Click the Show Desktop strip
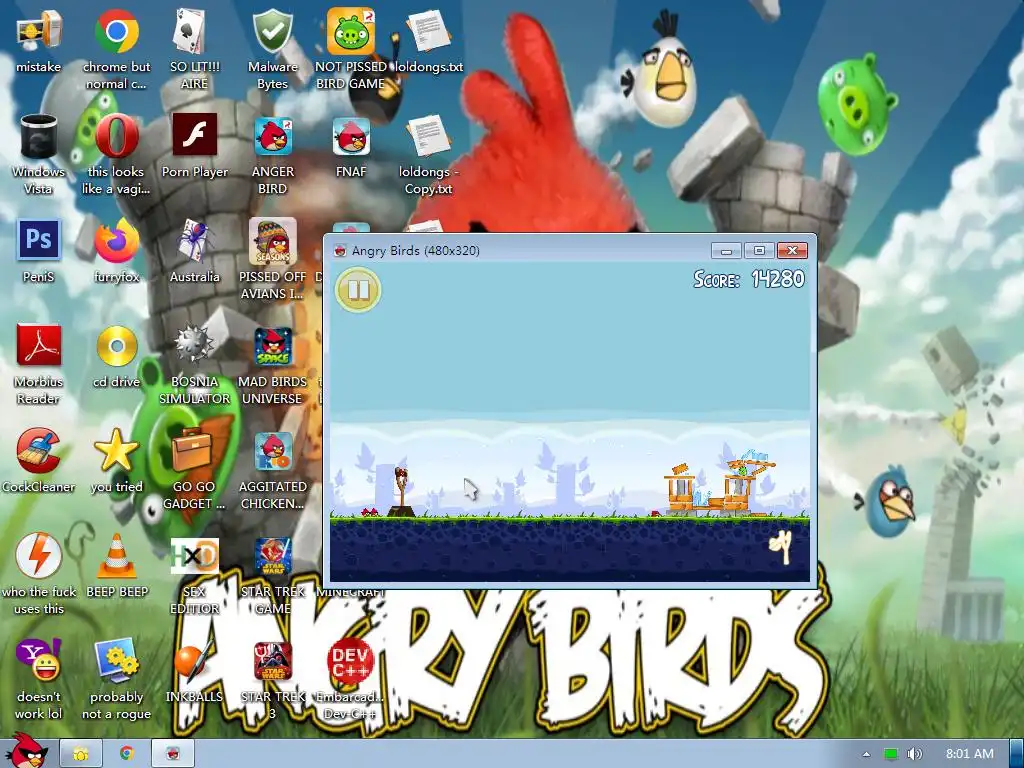 pos(1016,754)
